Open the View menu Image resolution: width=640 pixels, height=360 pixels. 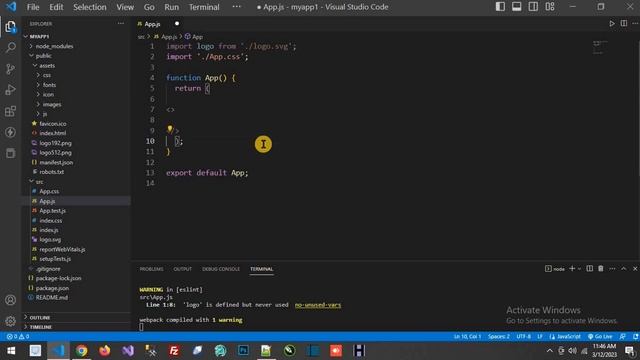pyautogui.click(x=125, y=7)
